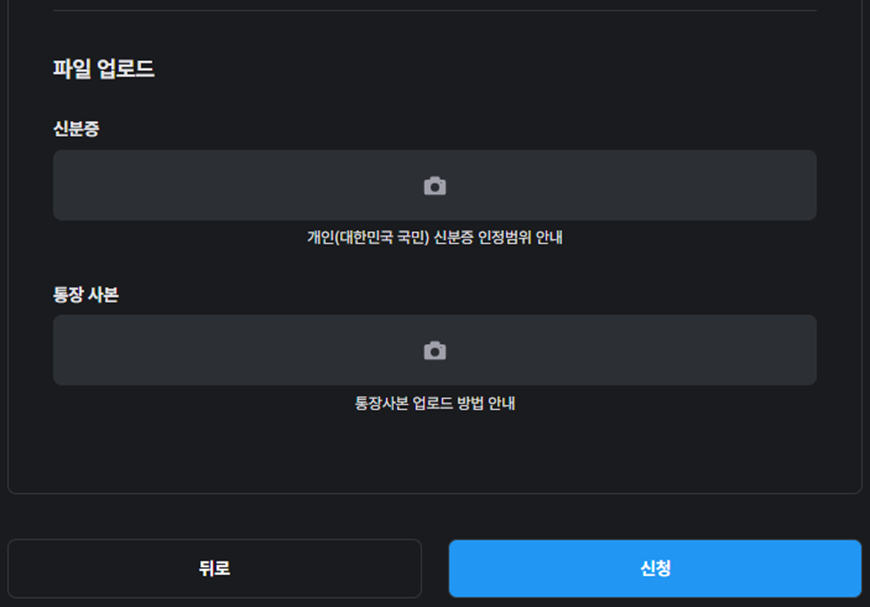The height and width of the screenshot is (607, 870).
Task: Click the camera icon under 통장 사본
Action: [x=434, y=351]
